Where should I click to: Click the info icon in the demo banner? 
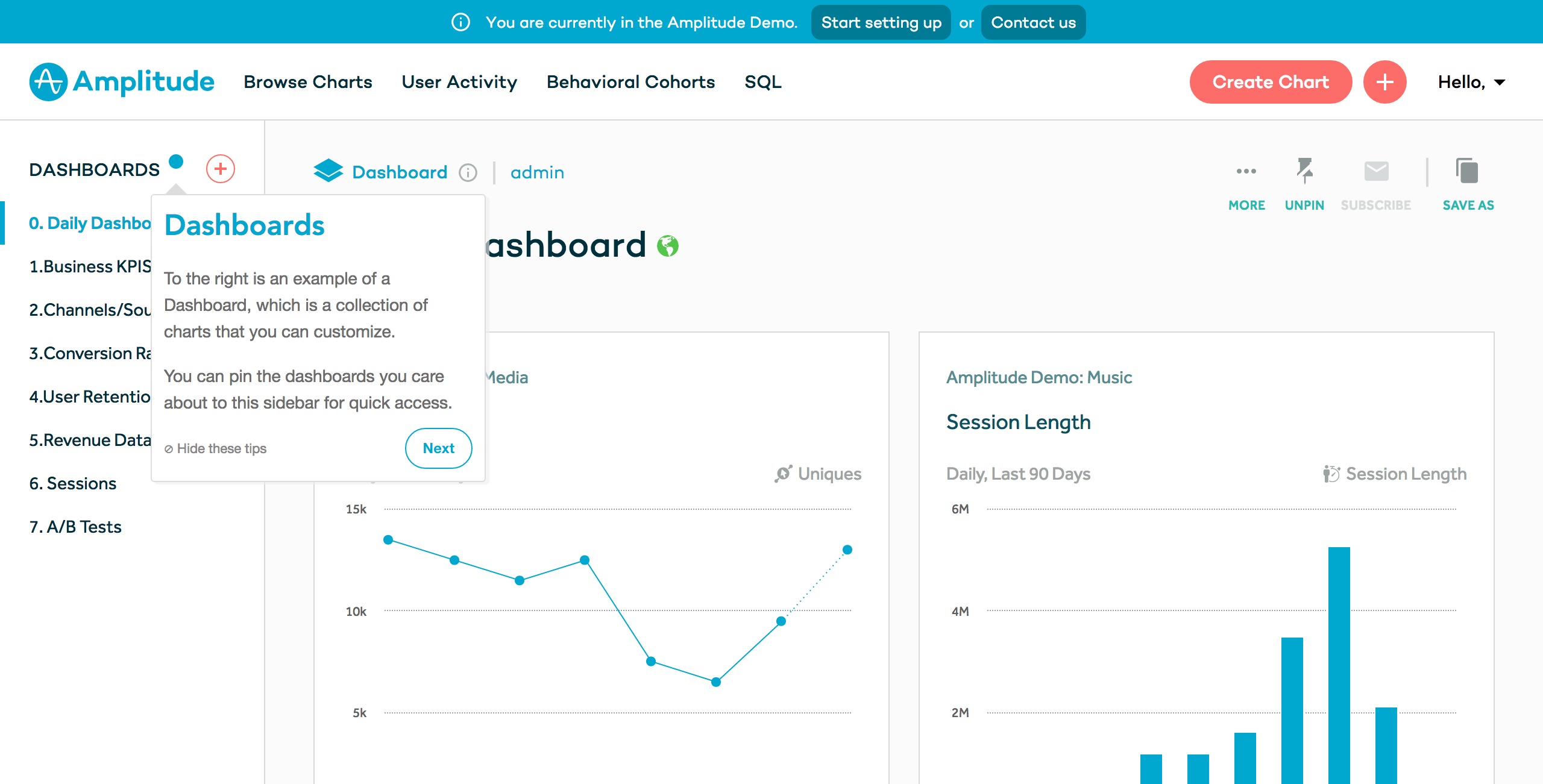(x=462, y=22)
